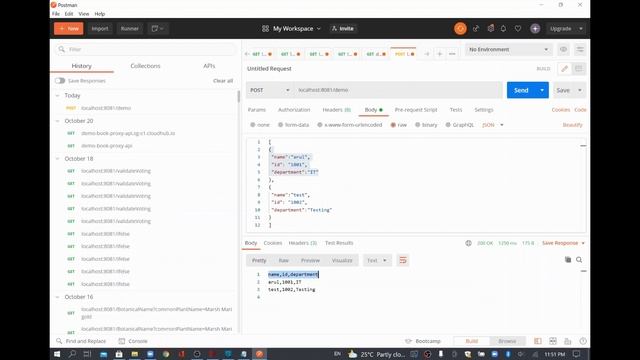Switch footer mode to Browse
640x360 pixels.
click(x=507, y=341)
